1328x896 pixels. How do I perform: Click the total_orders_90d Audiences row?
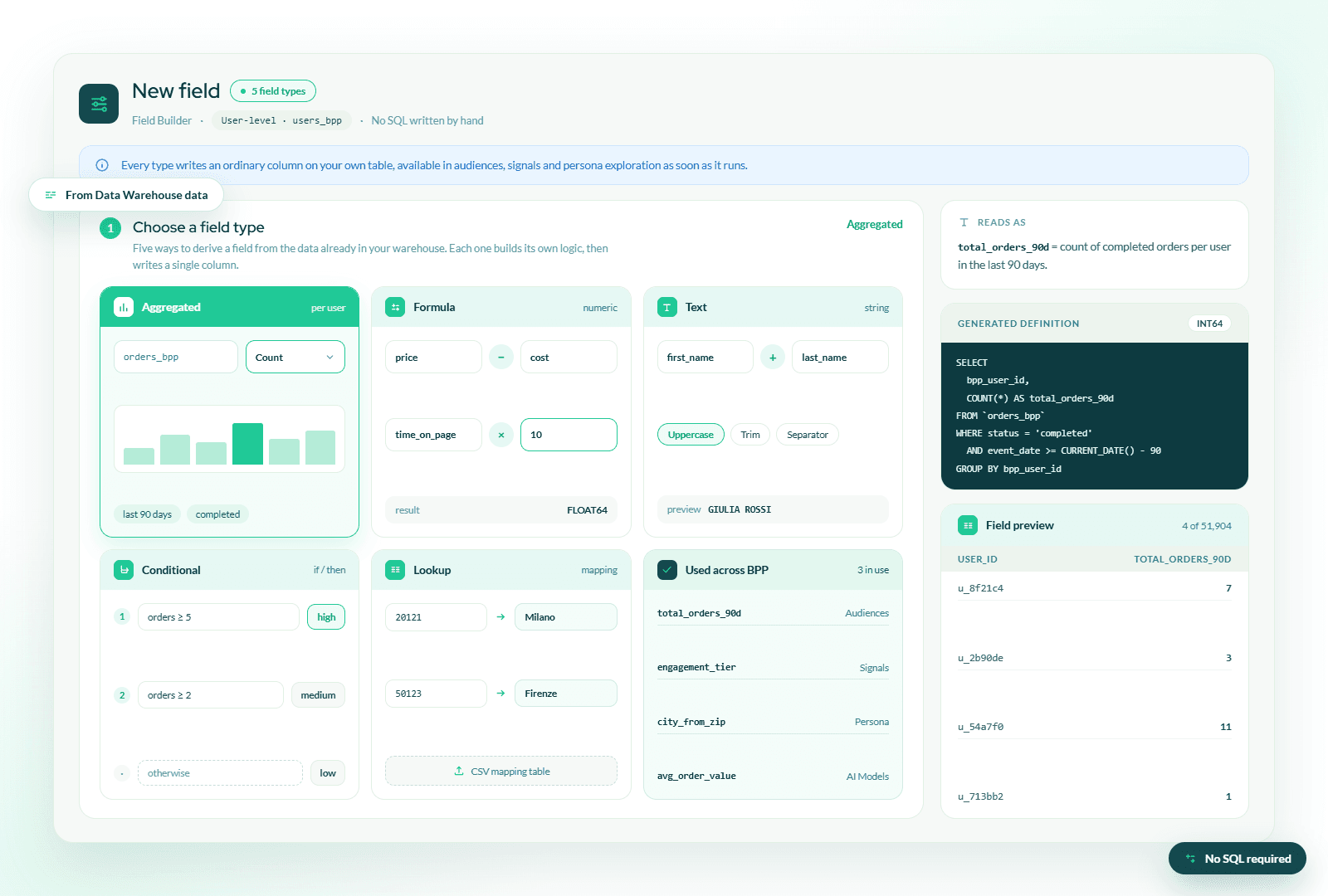click(773, 613)
